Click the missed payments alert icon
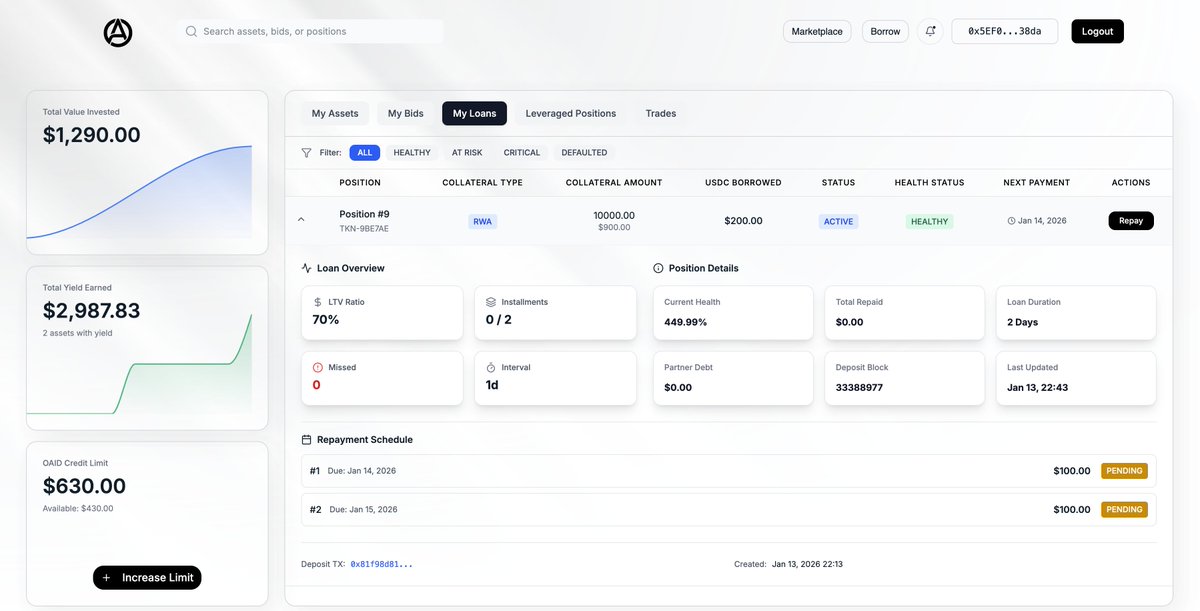 pos(320,367)
